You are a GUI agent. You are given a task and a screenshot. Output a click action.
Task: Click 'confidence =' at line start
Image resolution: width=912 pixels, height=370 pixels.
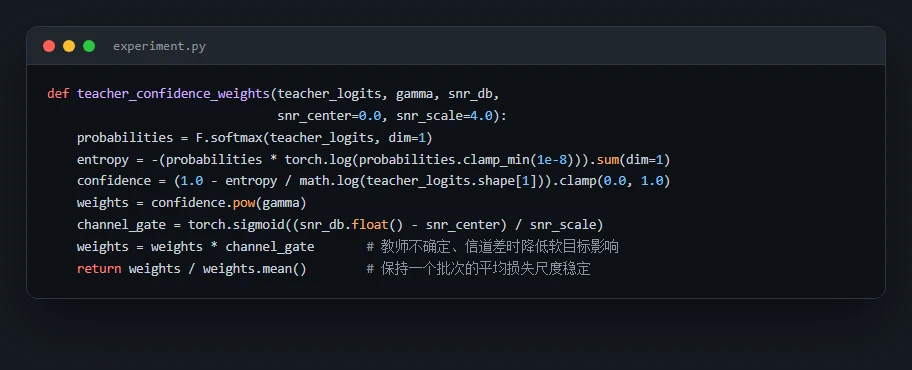(122, 181)
